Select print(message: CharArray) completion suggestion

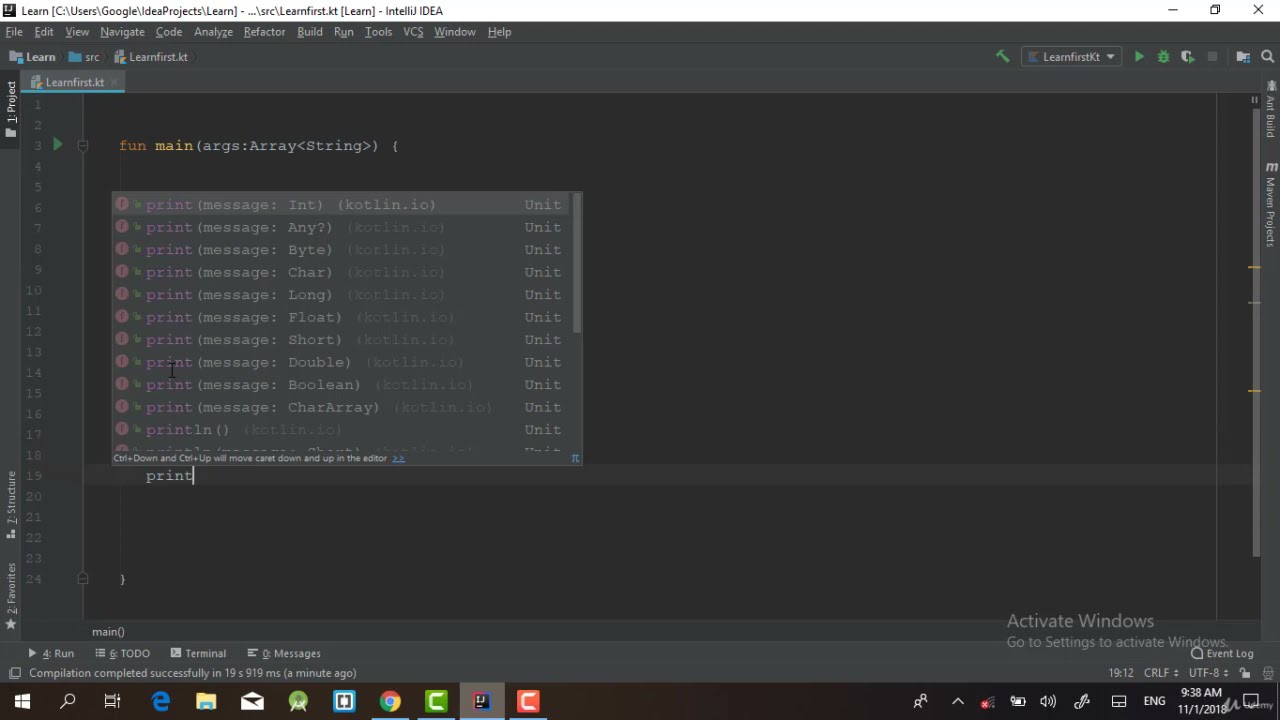pyautogui.click(x=341, y=407)
